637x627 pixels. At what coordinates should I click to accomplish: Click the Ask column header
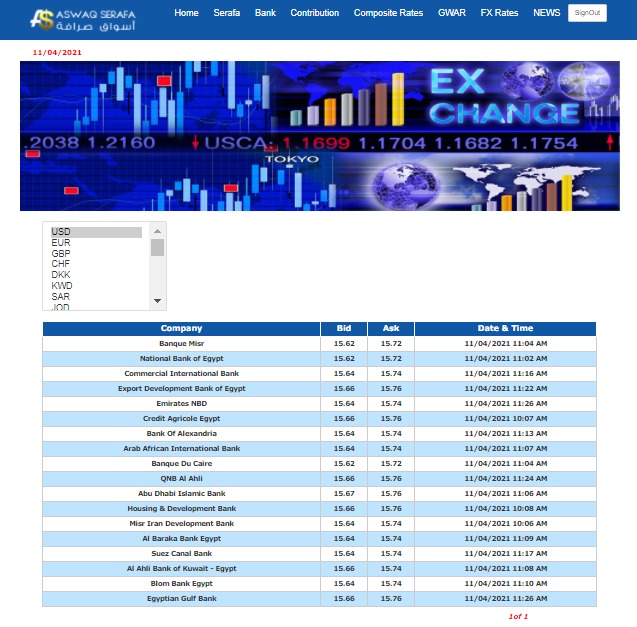tap(391, 328)
